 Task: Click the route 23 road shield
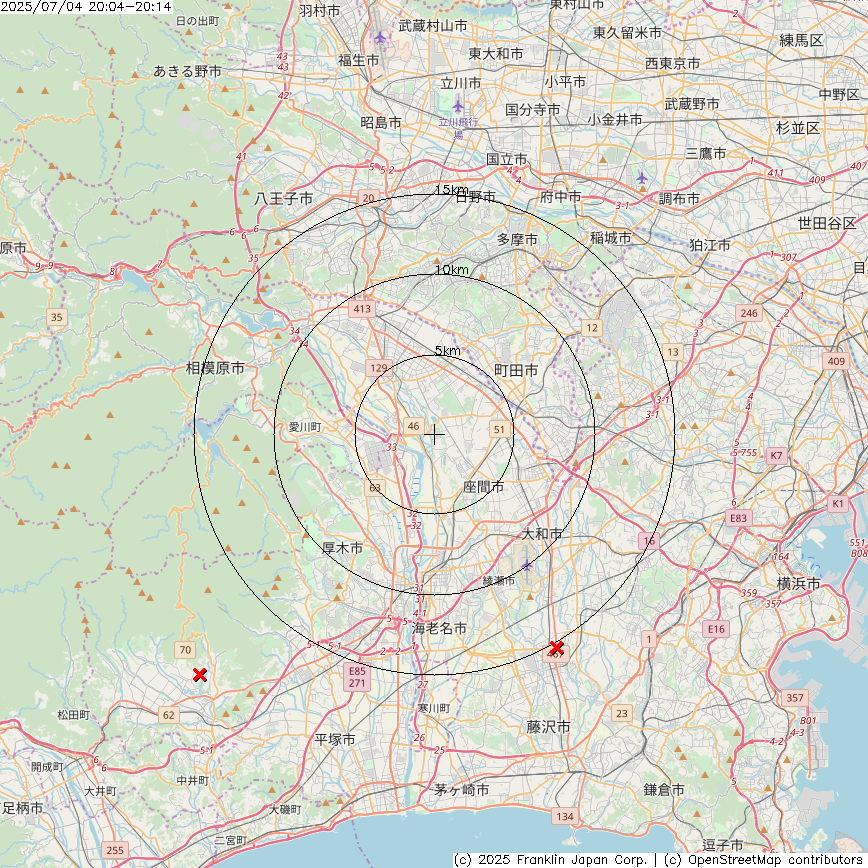(x=622, y=714)
